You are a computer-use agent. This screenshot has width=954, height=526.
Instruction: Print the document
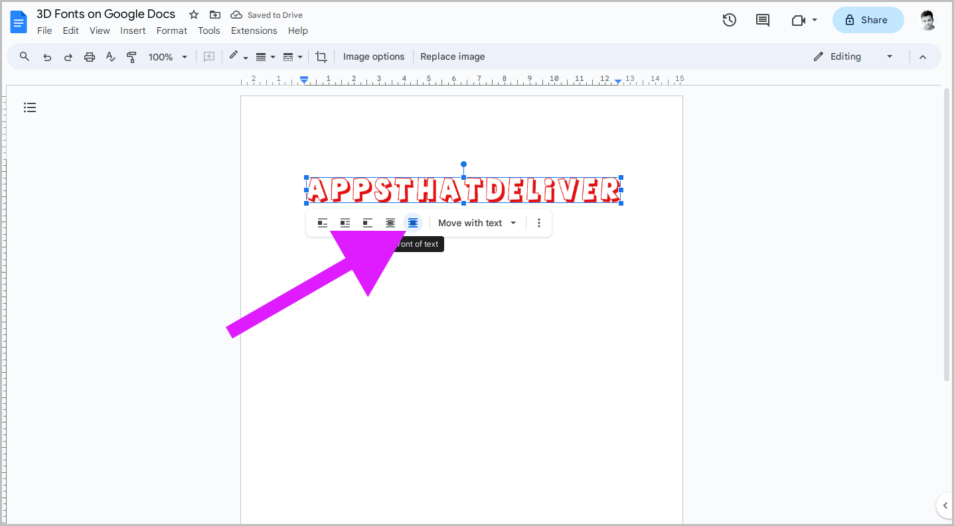click(x=89, y=57)
